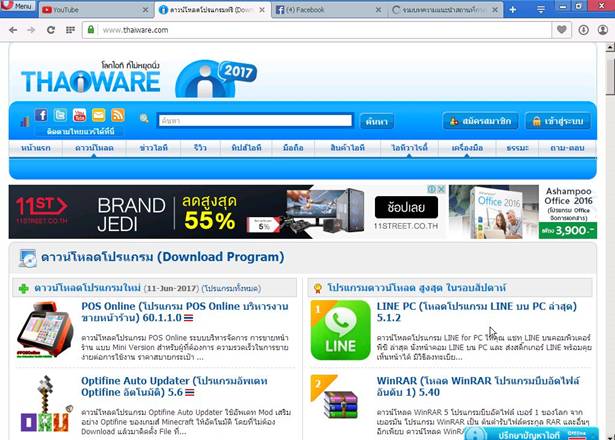Click the ค้นหา search button
The height and width of the screenshot is (440, 615).
[377, 122]
